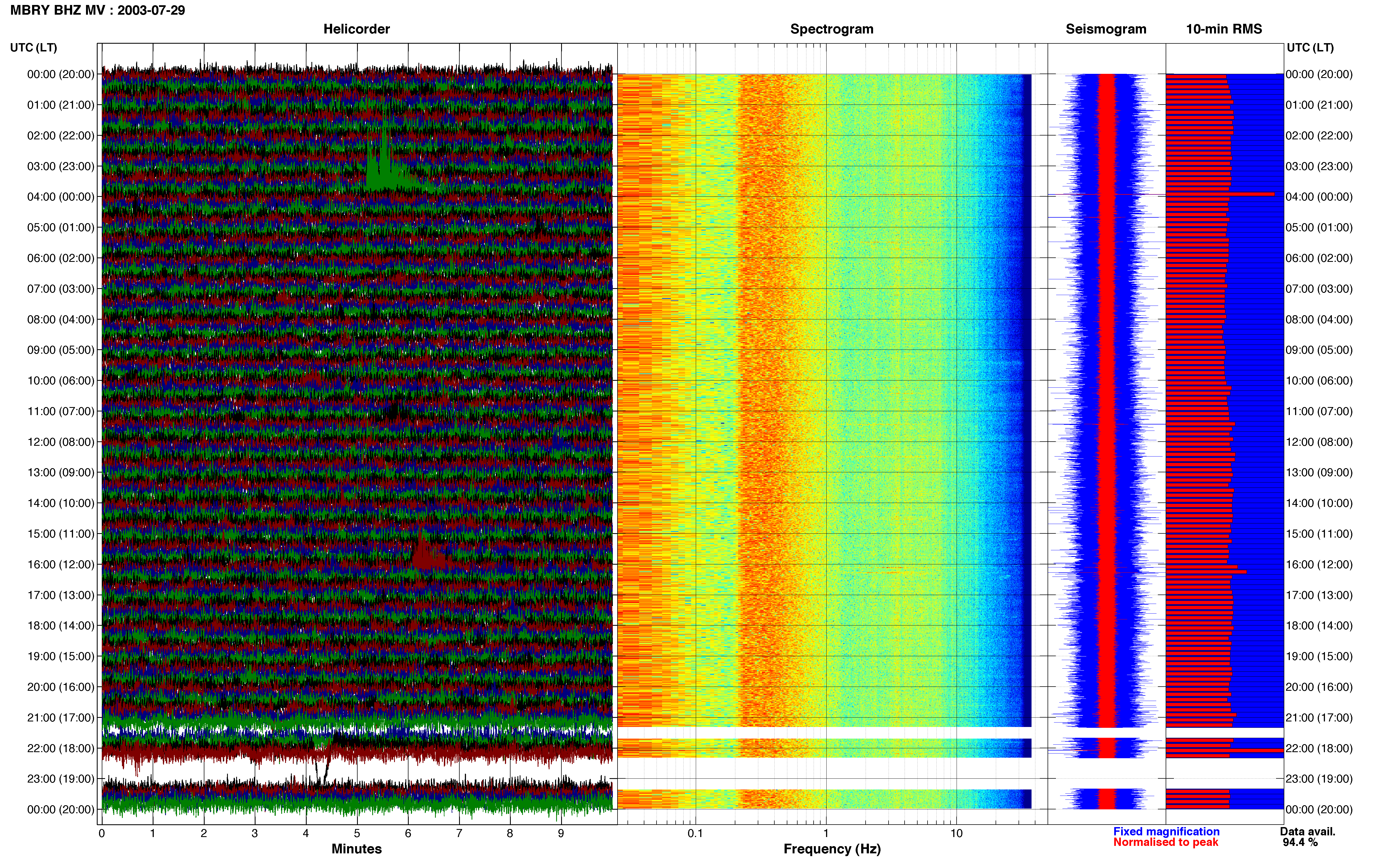
Task: Click the left '16:00 (12:00)' time label
Action: pos(61,564)
